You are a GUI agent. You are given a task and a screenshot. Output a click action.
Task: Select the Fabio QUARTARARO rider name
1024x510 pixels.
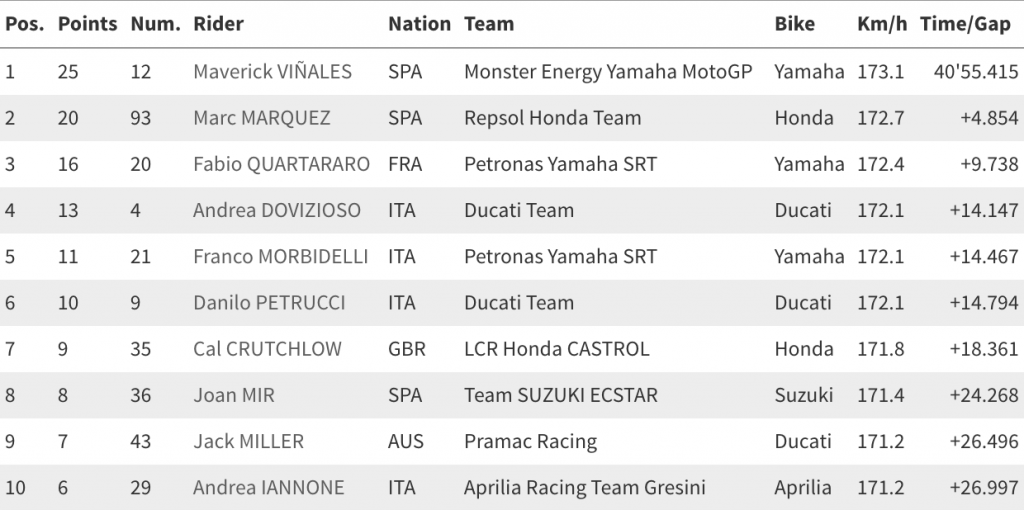281,164
